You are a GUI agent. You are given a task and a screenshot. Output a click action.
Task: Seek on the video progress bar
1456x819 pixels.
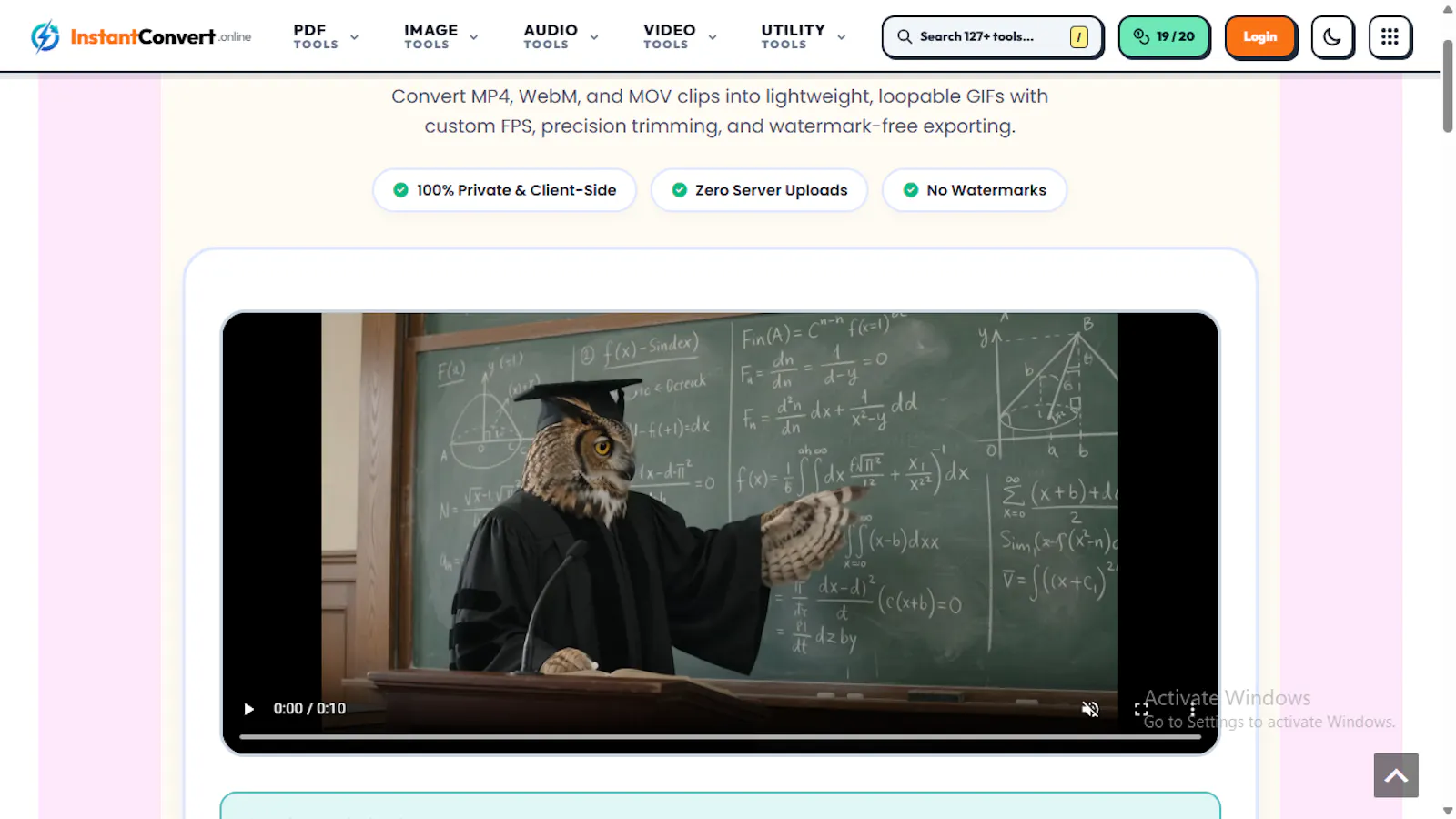720,736
